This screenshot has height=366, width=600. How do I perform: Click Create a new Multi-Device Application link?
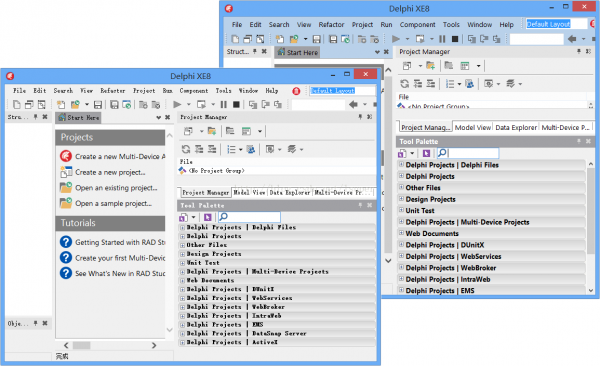click(x=120, y=157)
